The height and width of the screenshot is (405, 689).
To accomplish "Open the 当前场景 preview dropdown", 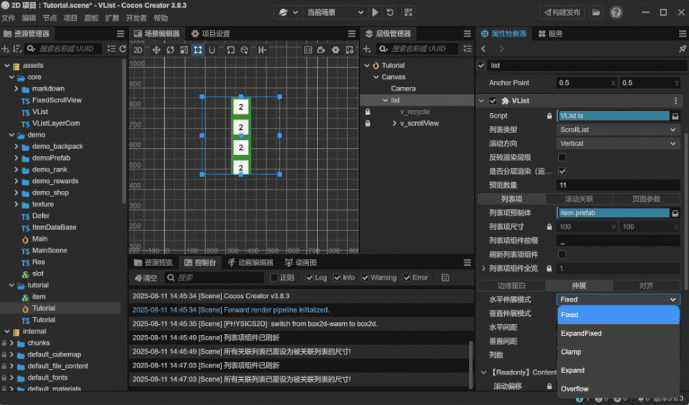I will 334,12.
